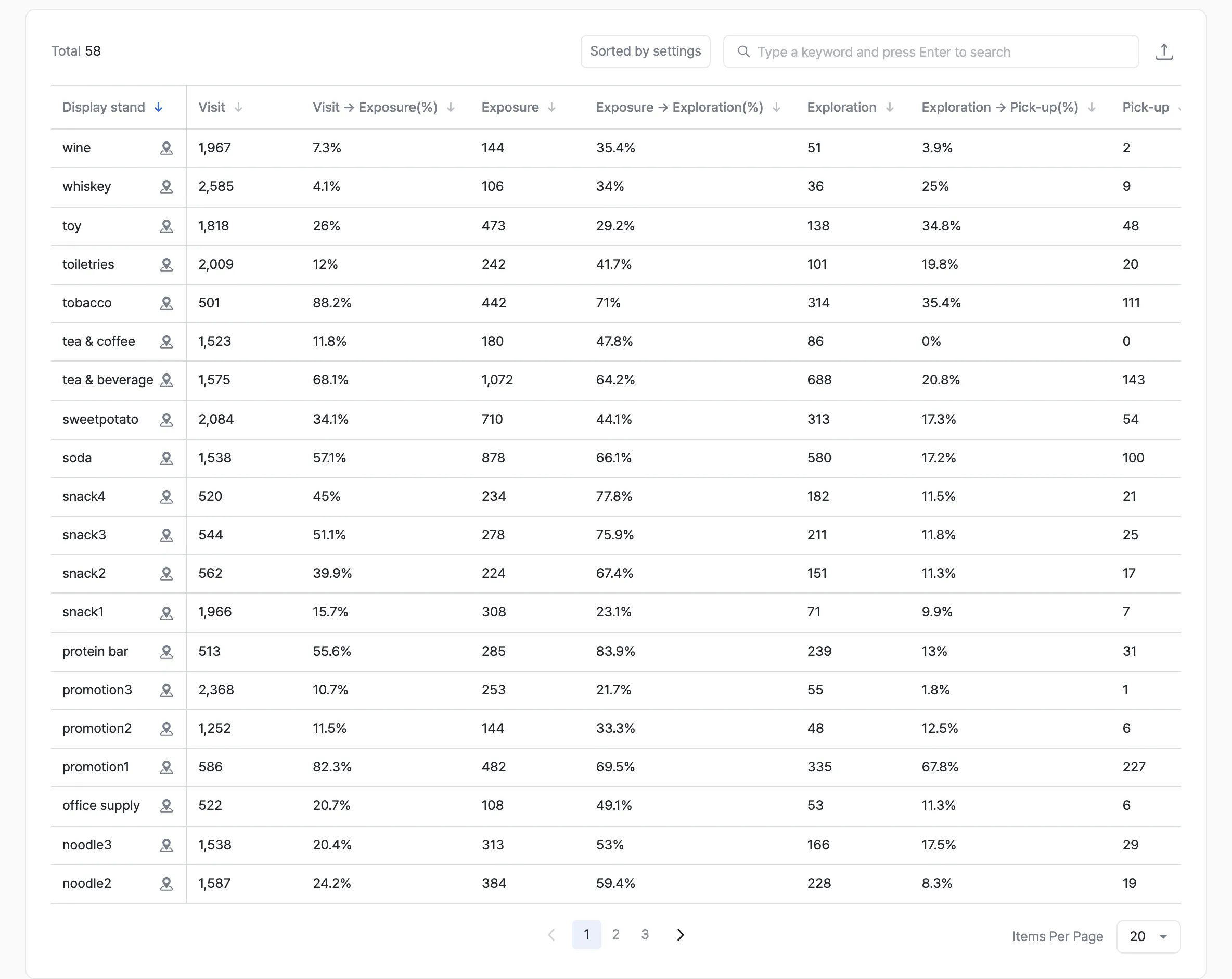Screen dimensions: 1232x979
Task: Click the Pick-up column header
Action: 1146,107
